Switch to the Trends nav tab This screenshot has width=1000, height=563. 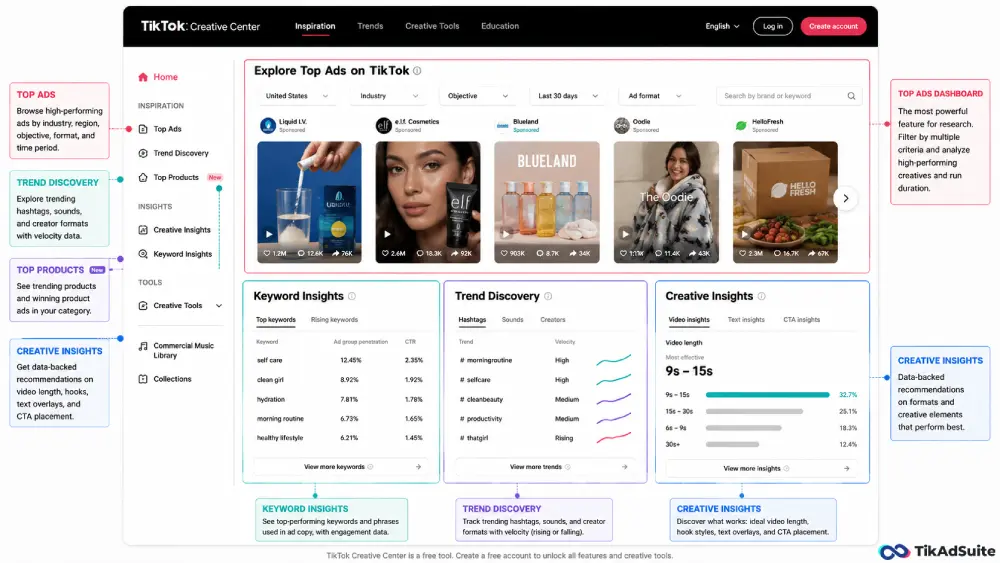coord(370,26)
